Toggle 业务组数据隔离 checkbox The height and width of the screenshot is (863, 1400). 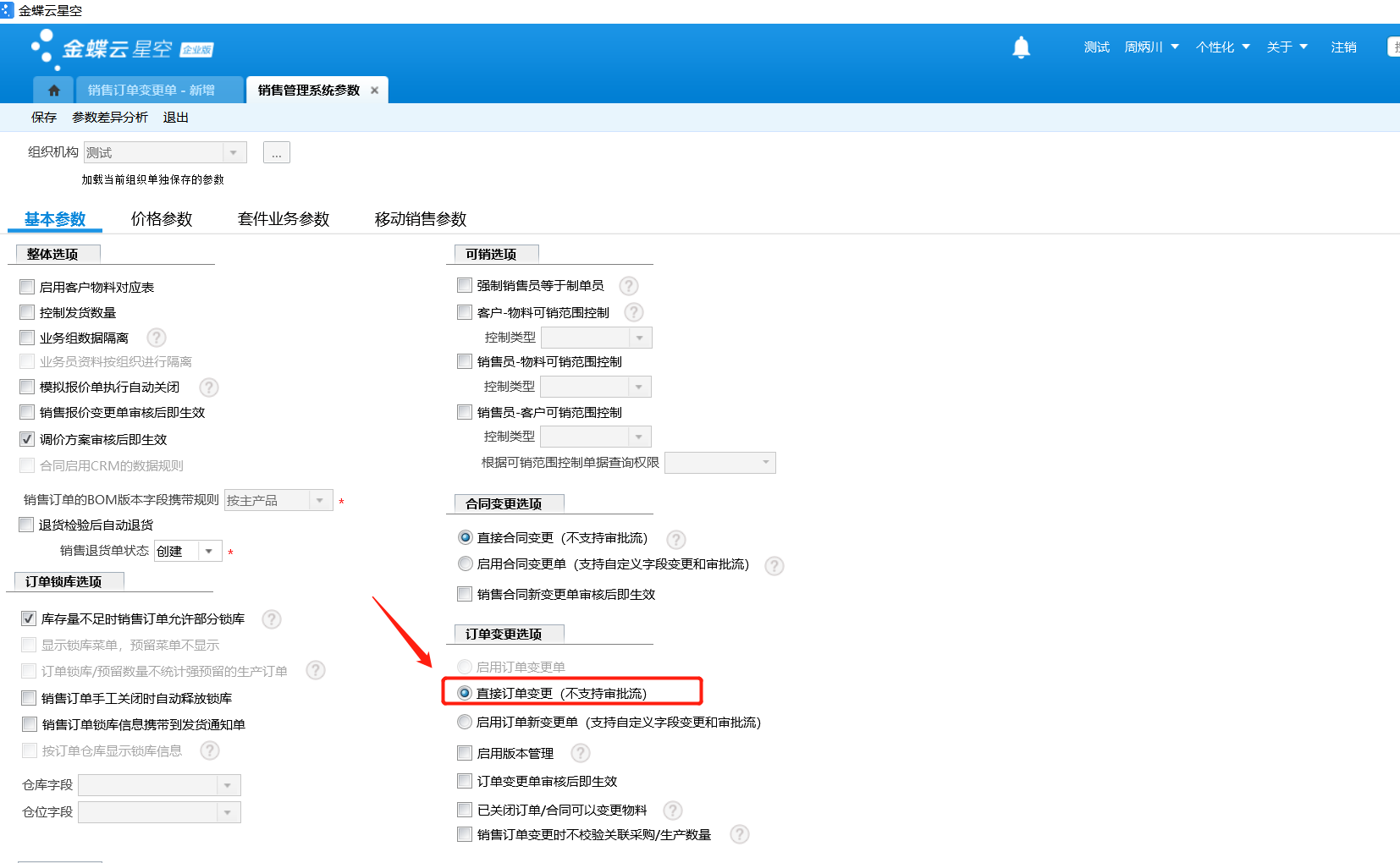coord(27,338)
